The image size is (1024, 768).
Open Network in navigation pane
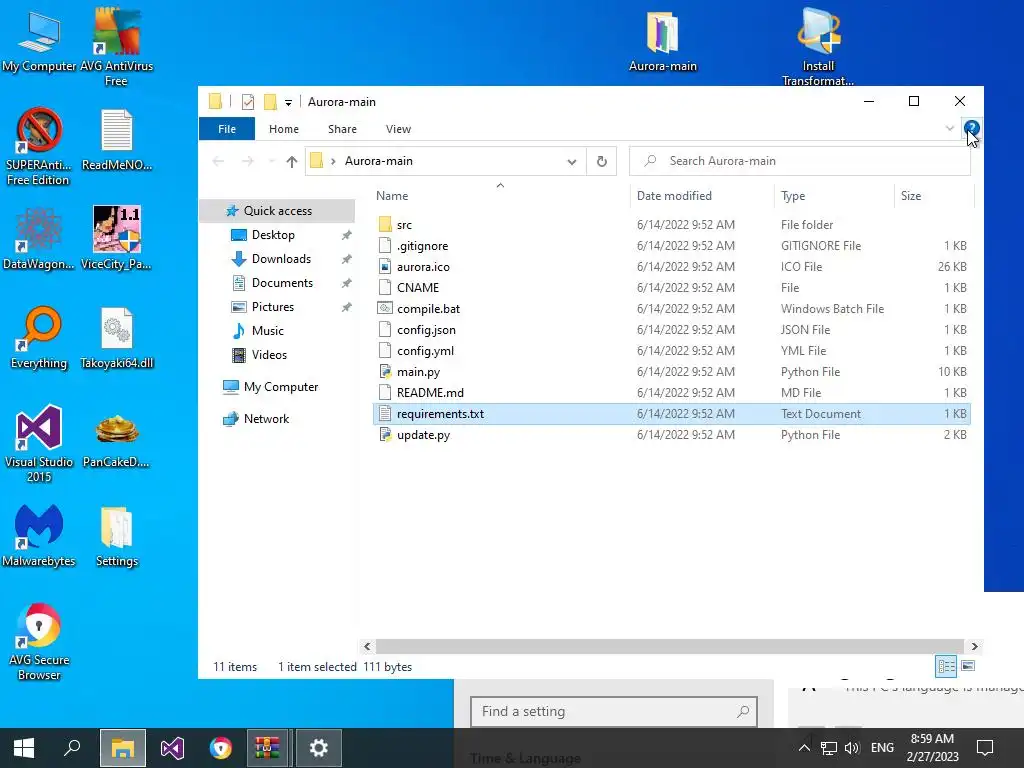click(x=266, y=419)
